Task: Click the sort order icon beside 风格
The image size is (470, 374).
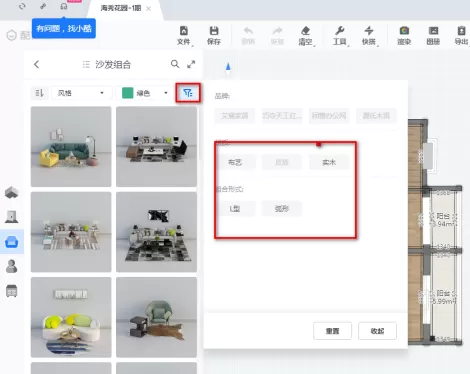Action: tap(40, 93)
